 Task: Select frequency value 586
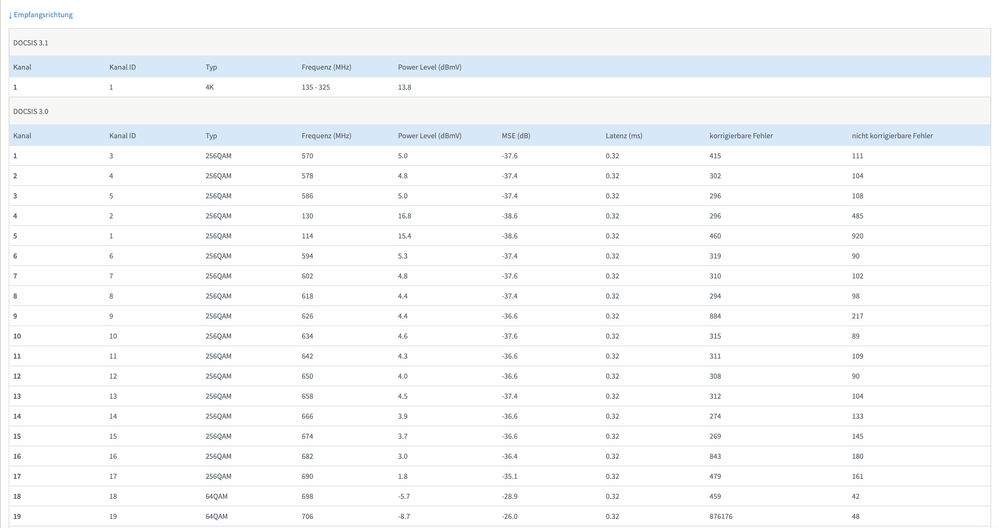[x=308, y=196]
